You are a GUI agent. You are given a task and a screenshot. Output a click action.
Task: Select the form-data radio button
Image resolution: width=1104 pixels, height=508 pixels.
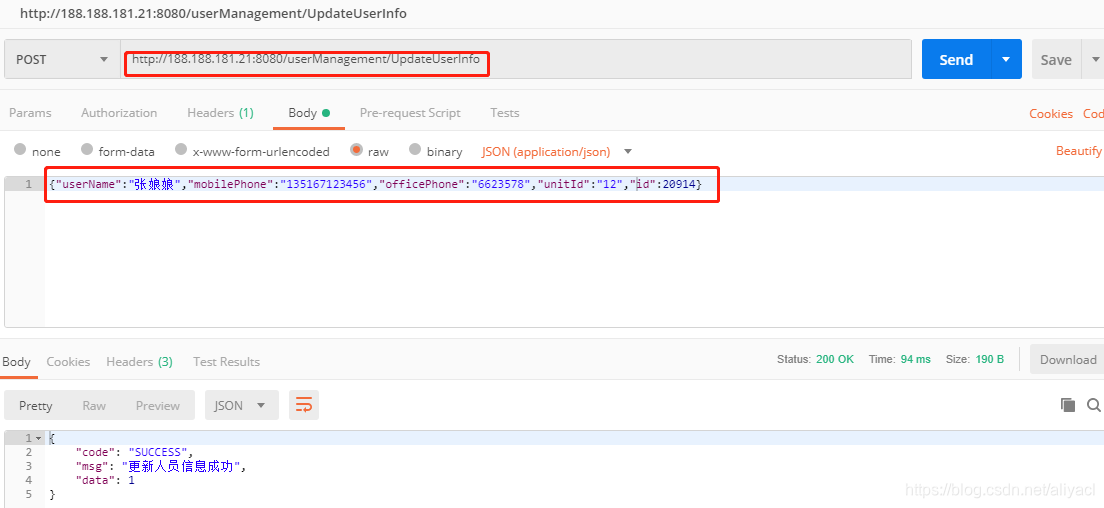pos(87,149)
